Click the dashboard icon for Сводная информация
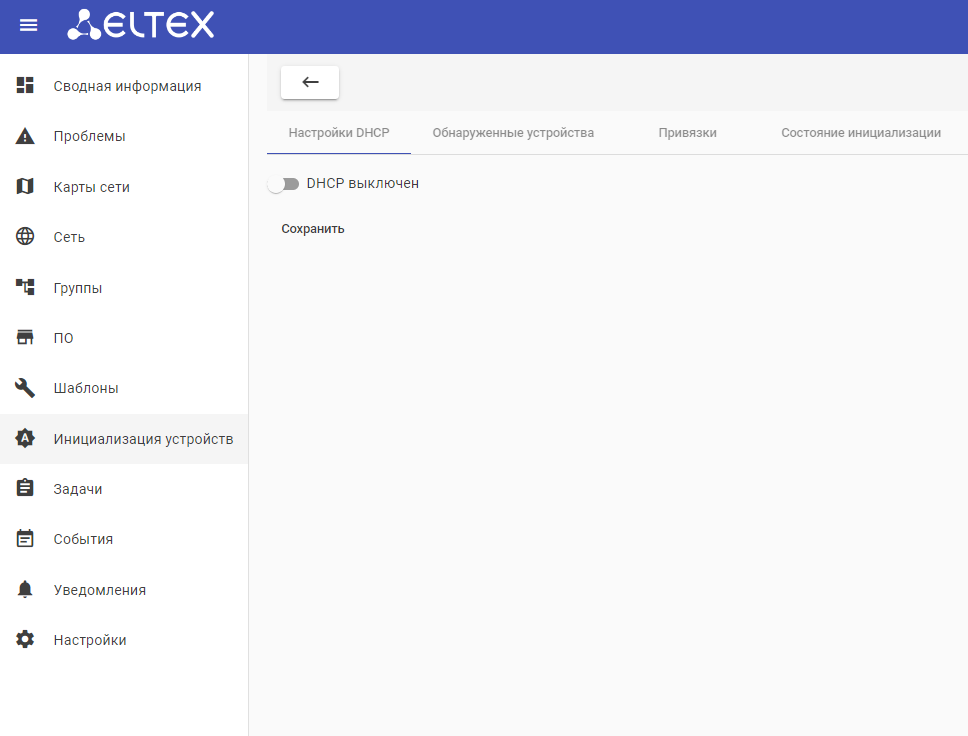The width and height of the screenshot is (968, 736). [x=25, y=86]
